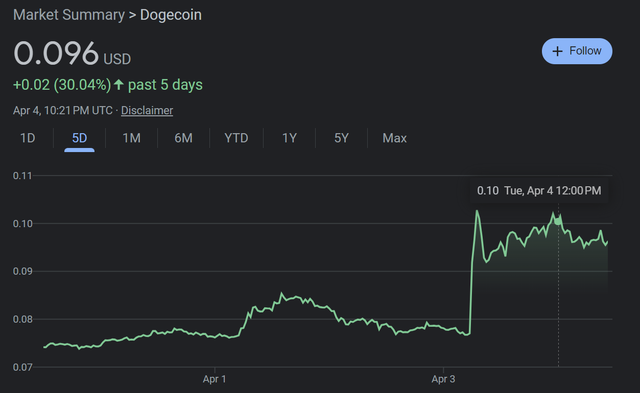Click the green up arrow icon
Viewport: 640px width, 393px height.
click(119, 84)
